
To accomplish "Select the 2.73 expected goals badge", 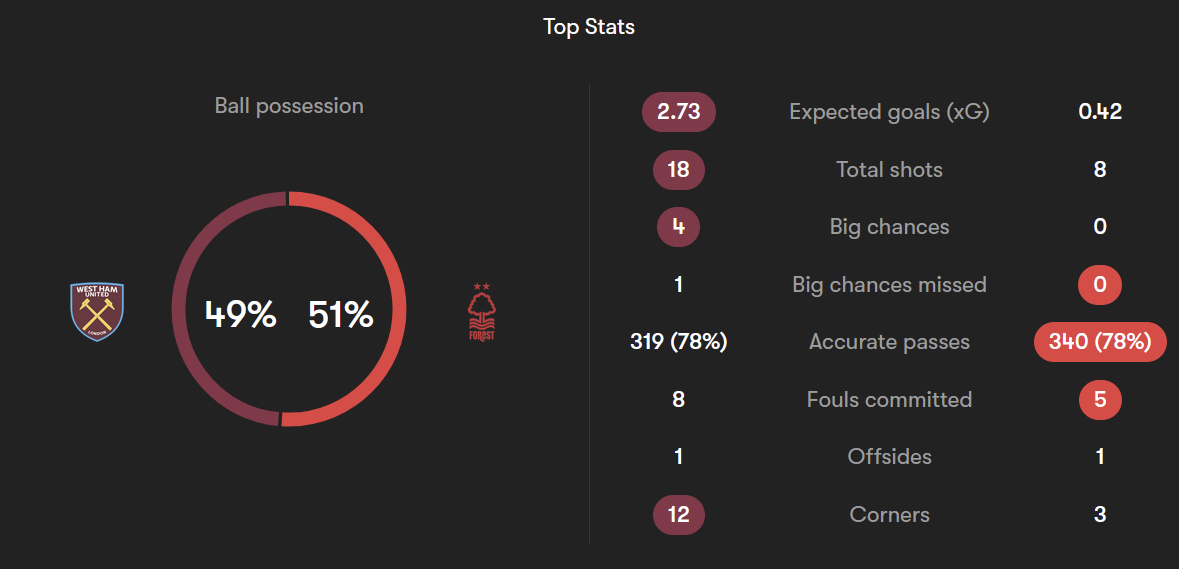I will coord(678,113).
